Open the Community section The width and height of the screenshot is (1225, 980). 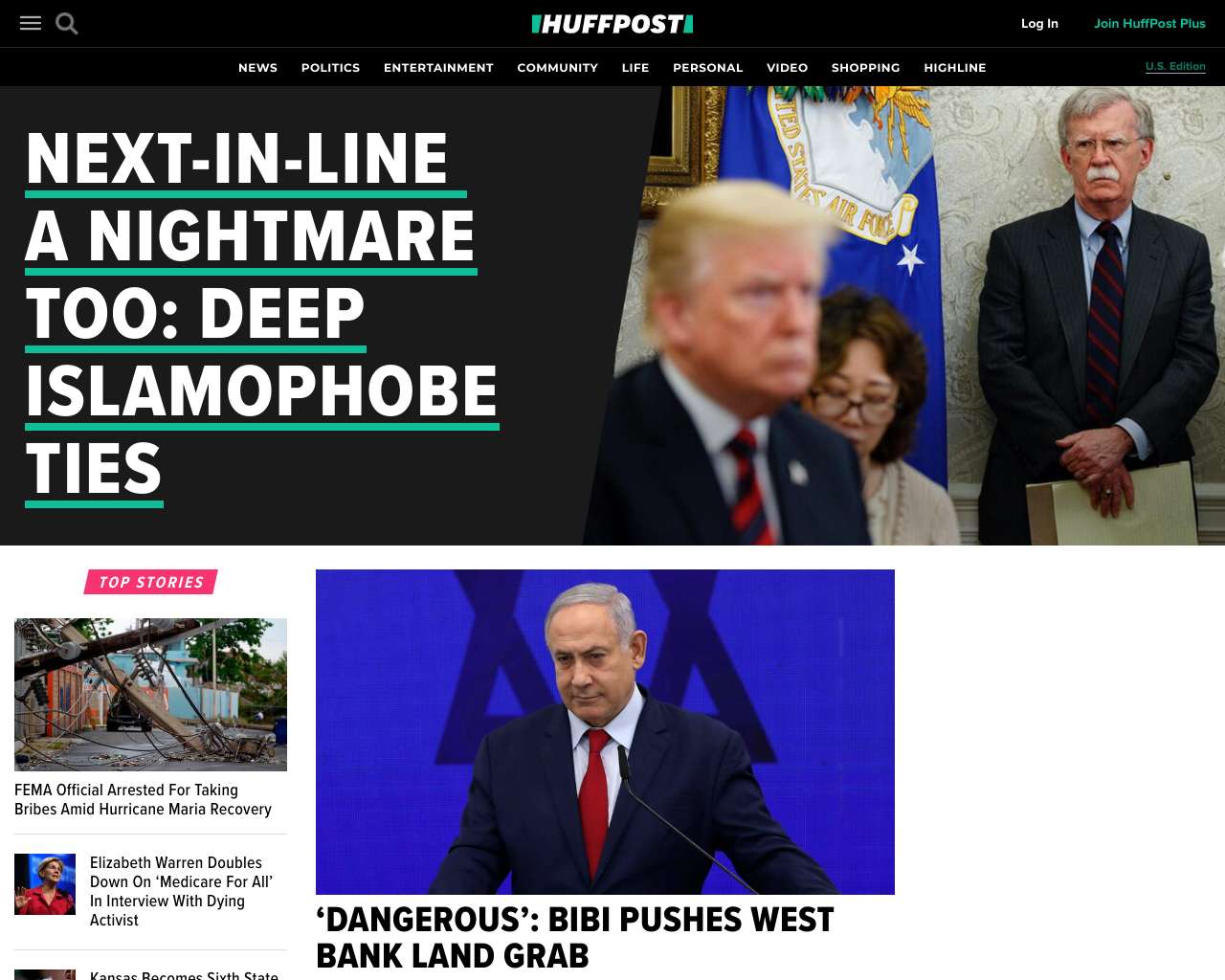pyautogui.click(x=557, y=67)
